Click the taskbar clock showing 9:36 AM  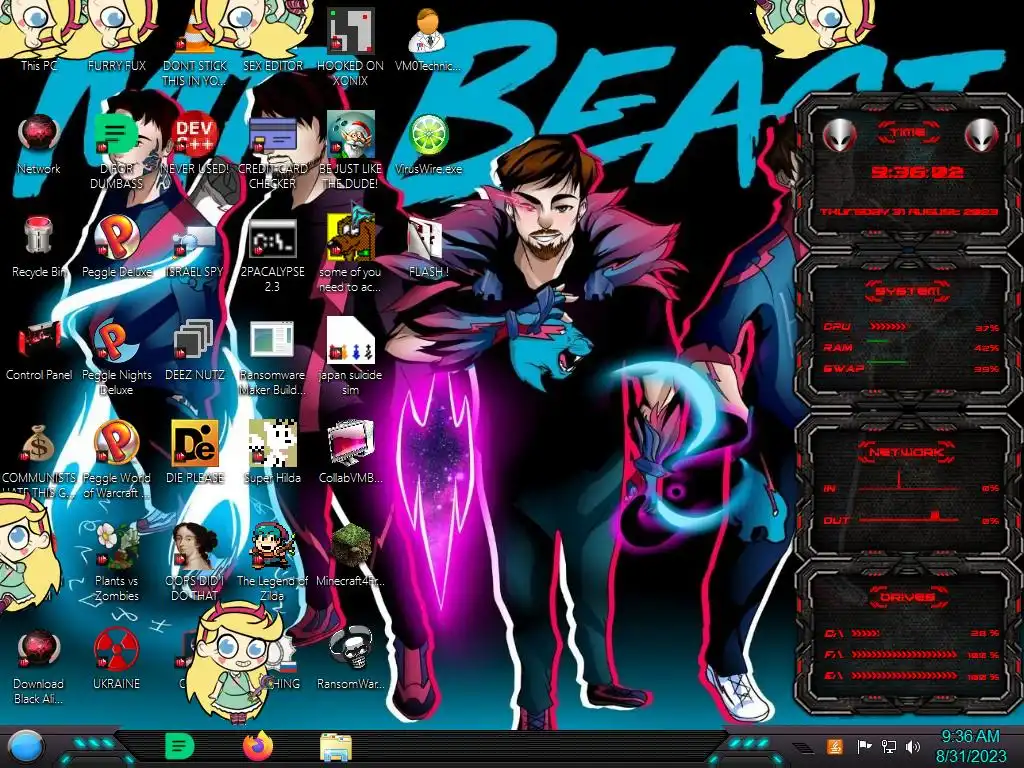point(970,746)
